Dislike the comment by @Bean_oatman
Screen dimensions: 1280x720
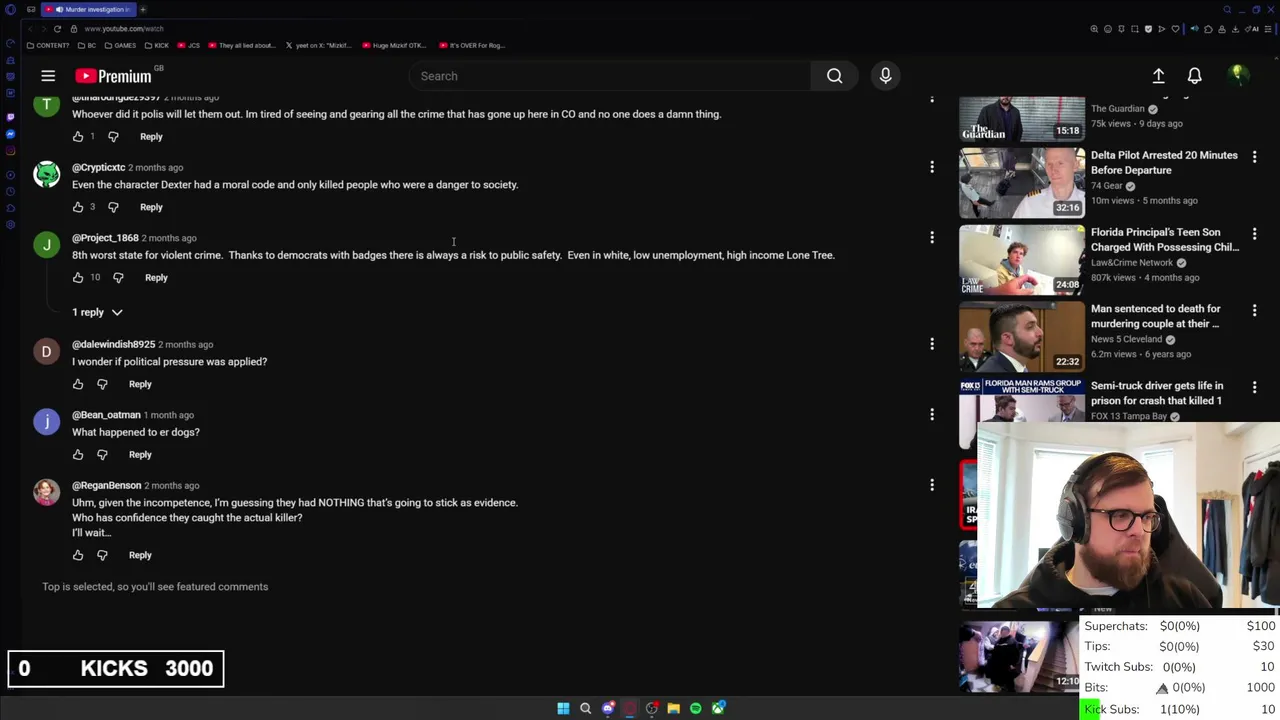pos(102,455)
